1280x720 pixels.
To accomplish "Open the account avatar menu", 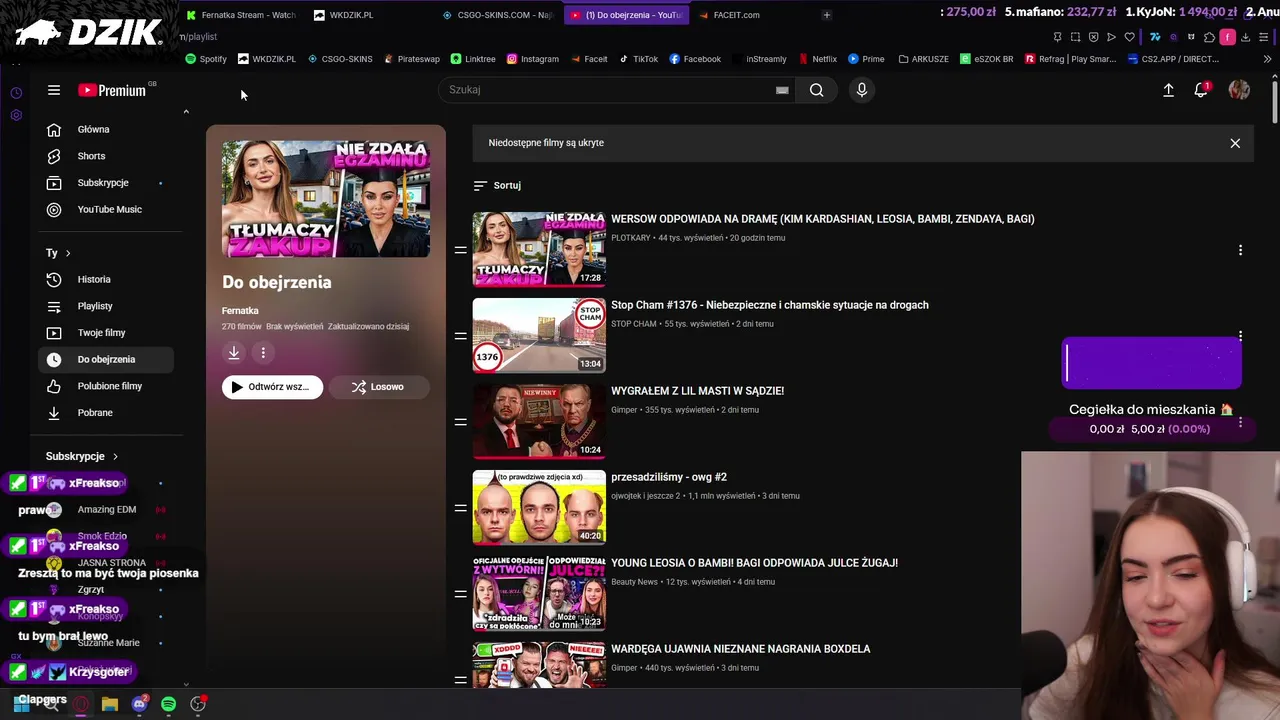I will tap(1239, 90).
